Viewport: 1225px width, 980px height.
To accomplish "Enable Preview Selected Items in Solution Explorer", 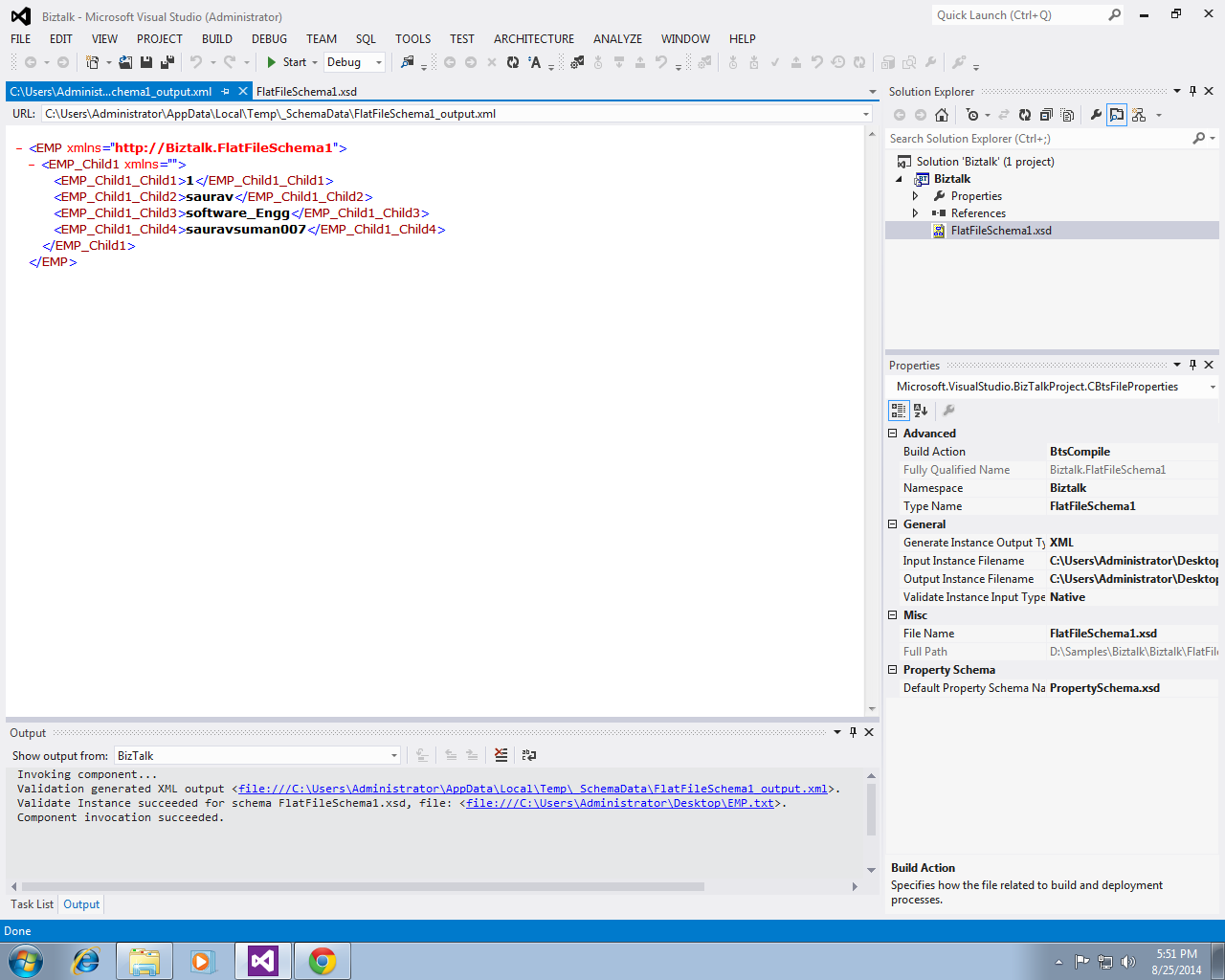I will pyautogui.click(x=1116, y=114).
